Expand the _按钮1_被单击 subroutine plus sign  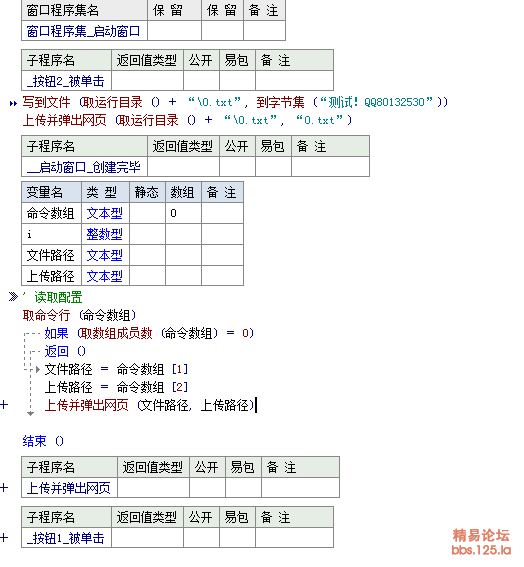[4, 538]
